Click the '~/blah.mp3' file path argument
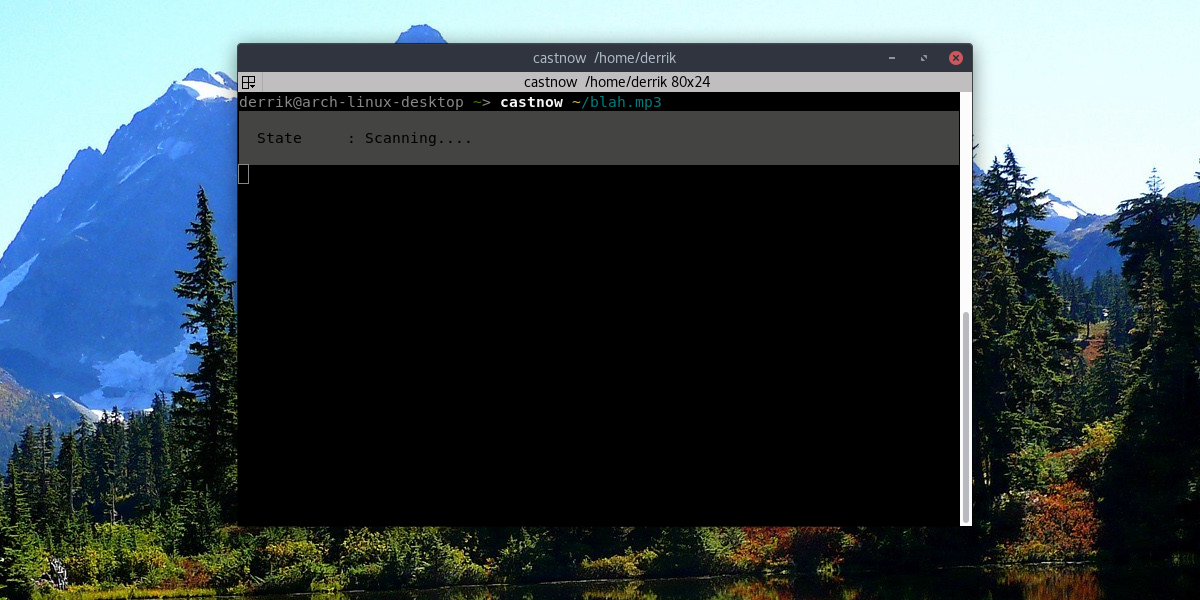Screen dimensions: 1200x600 pos(616,102)
